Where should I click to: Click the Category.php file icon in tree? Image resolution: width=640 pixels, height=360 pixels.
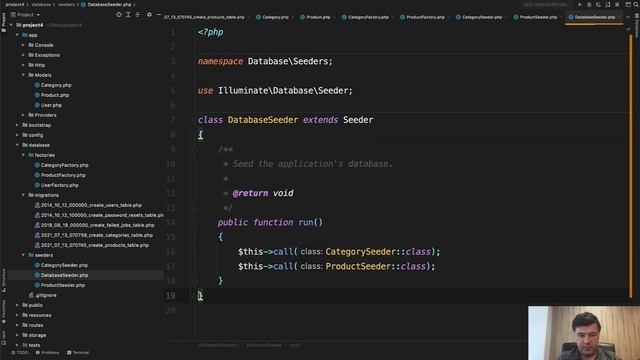click(x=37, y=85)
